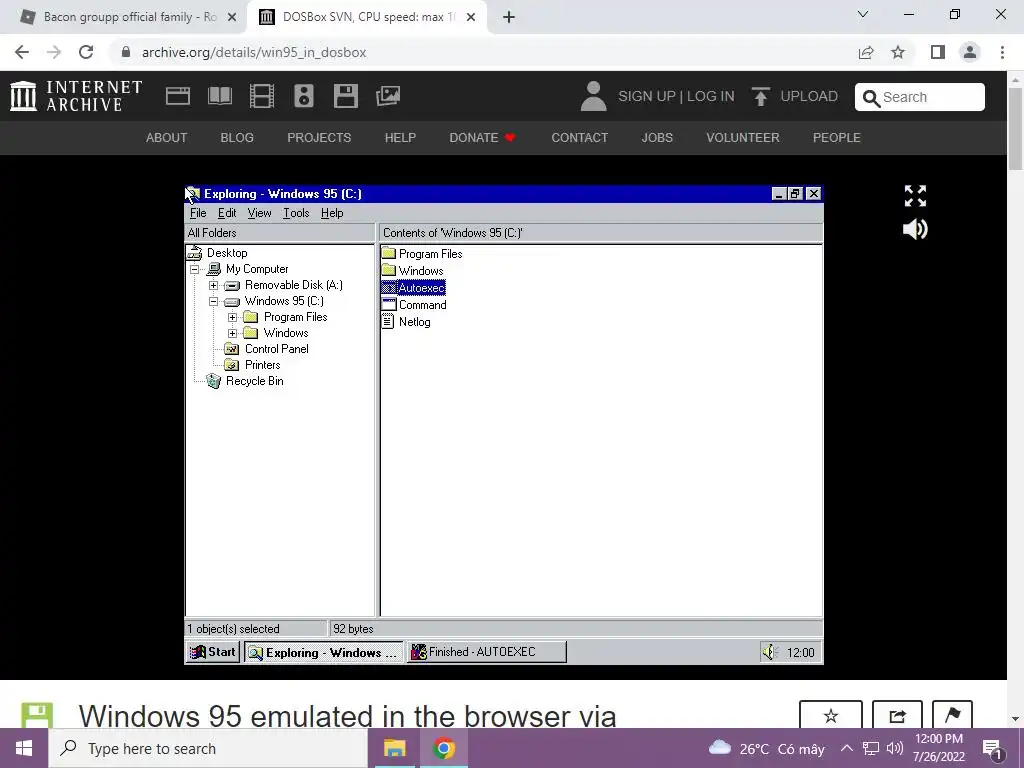Click the Chrome address bar

pos(483,52)
